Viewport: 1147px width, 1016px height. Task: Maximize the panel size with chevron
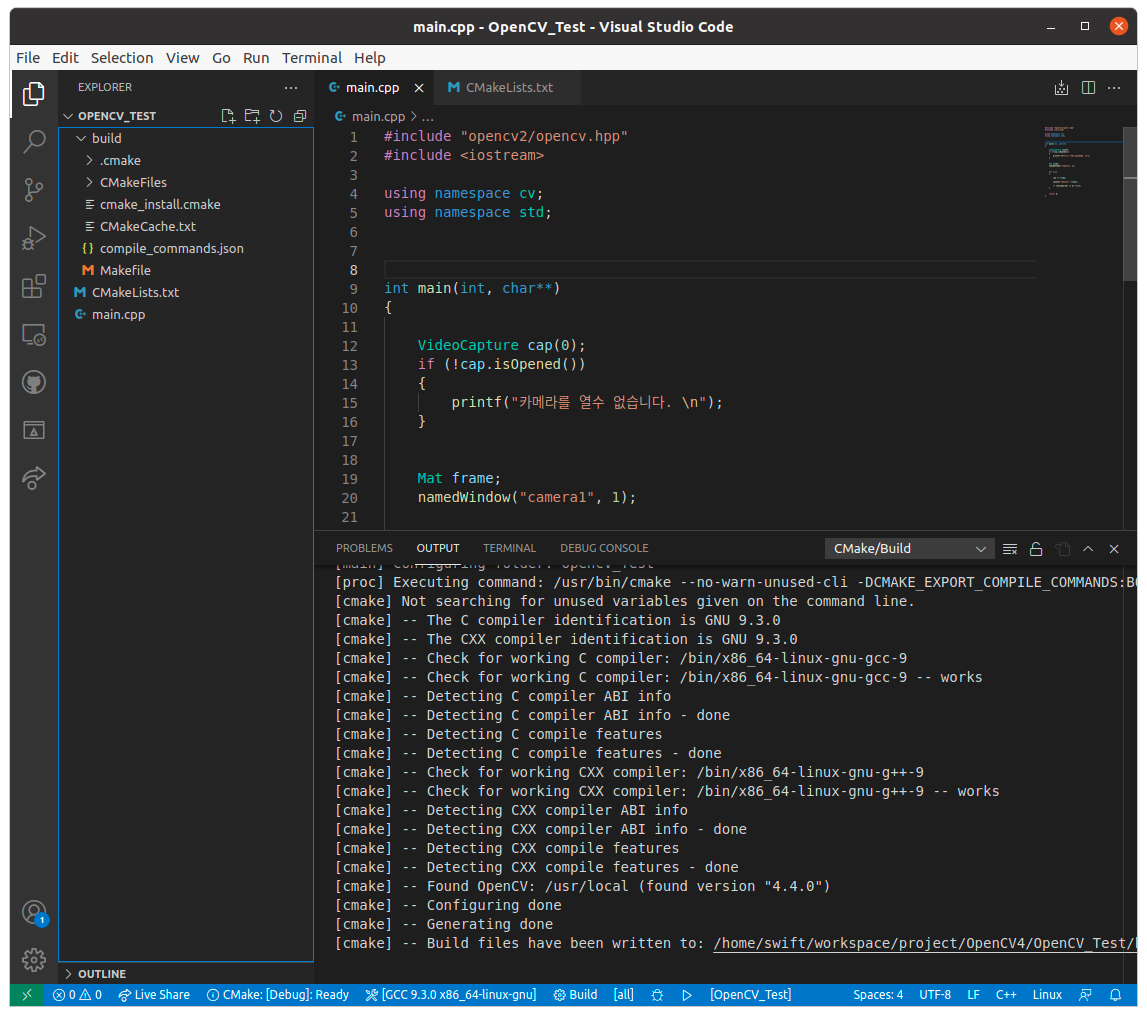click(x=1088, y=549)
